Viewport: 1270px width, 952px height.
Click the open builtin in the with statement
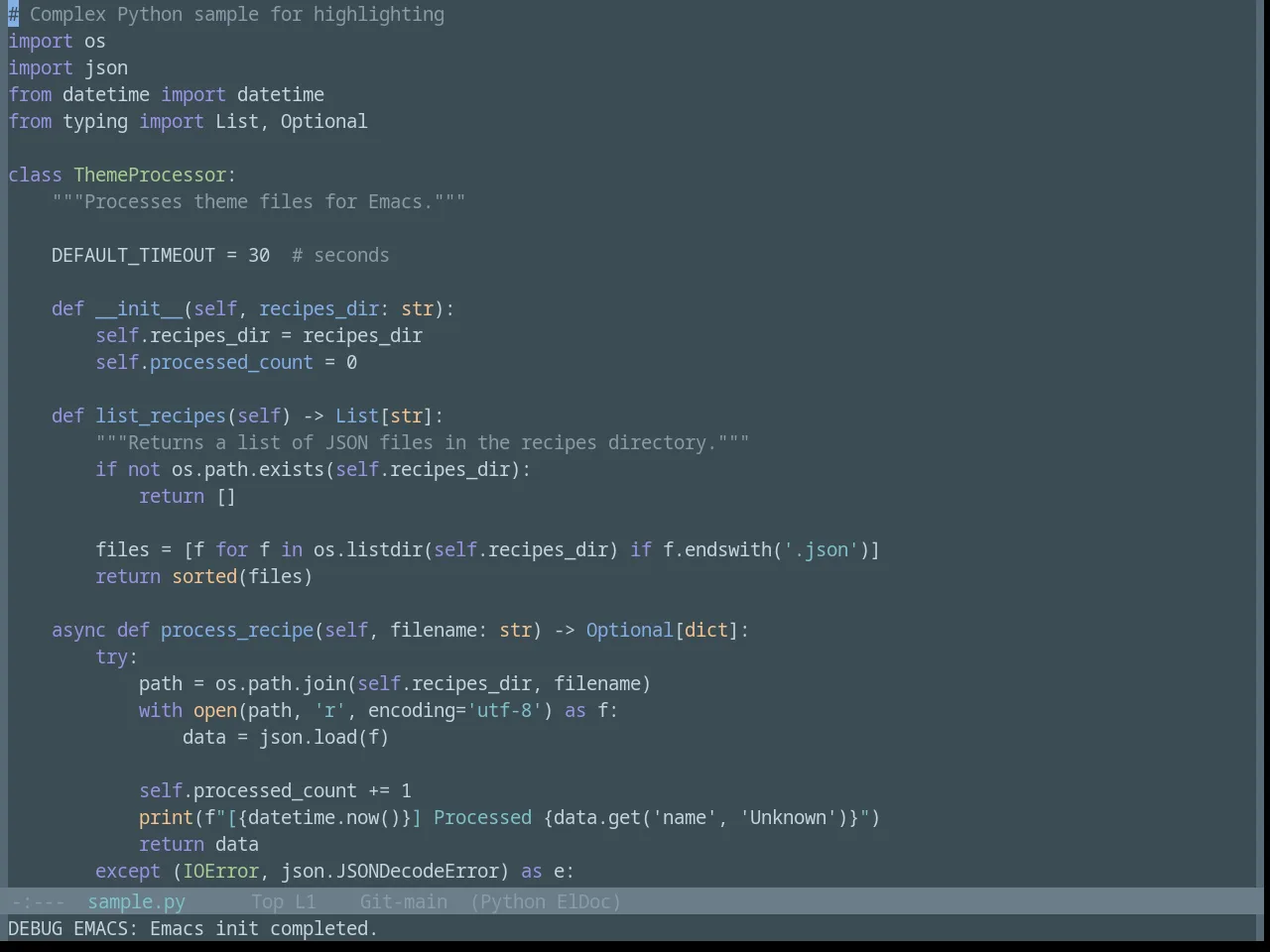click(x=215, y=710)
